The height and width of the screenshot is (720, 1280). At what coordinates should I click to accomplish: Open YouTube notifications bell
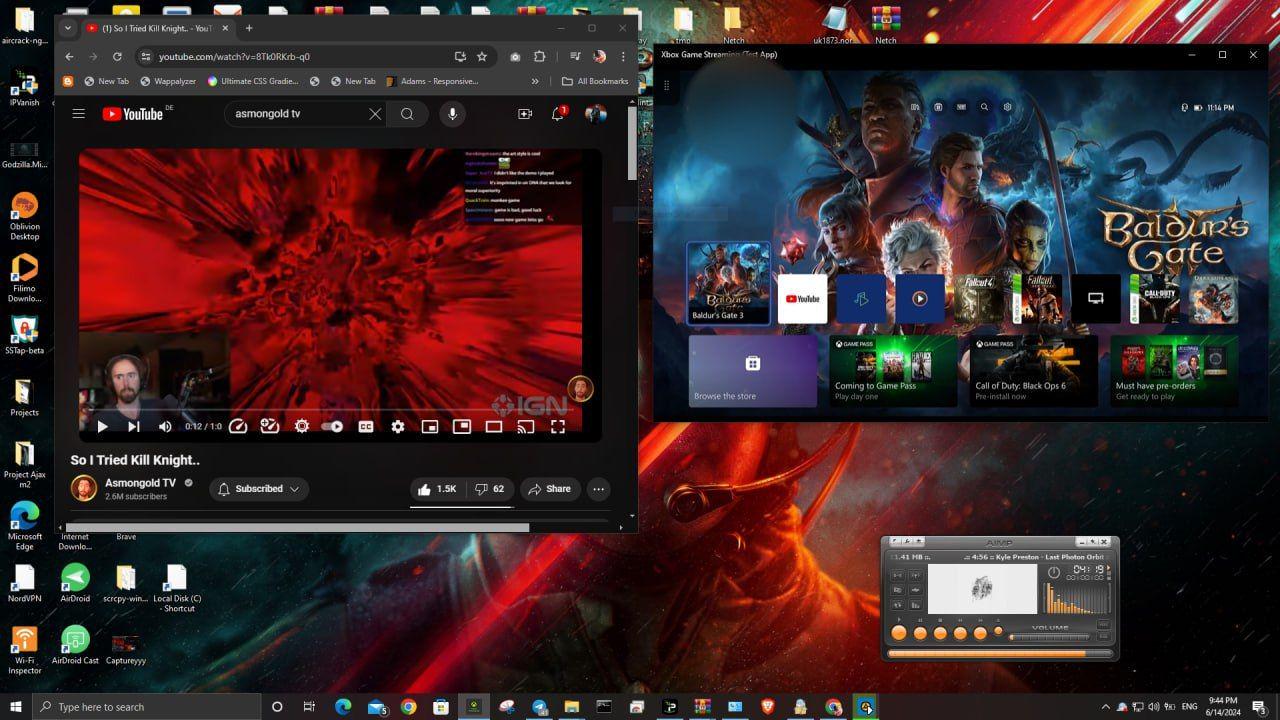(x=558, y=114)
